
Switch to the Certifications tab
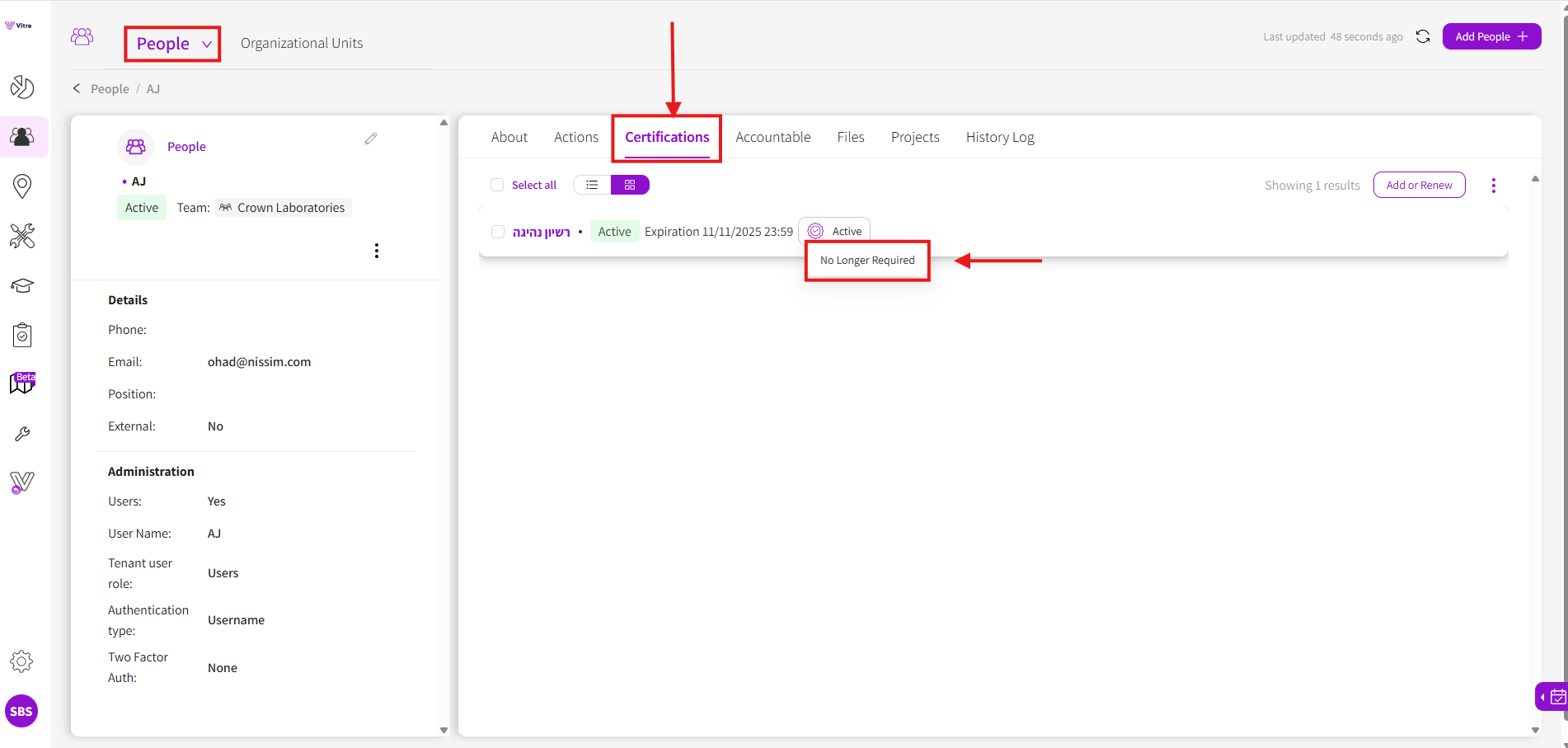pyautogui.click(x=667, y=137)
